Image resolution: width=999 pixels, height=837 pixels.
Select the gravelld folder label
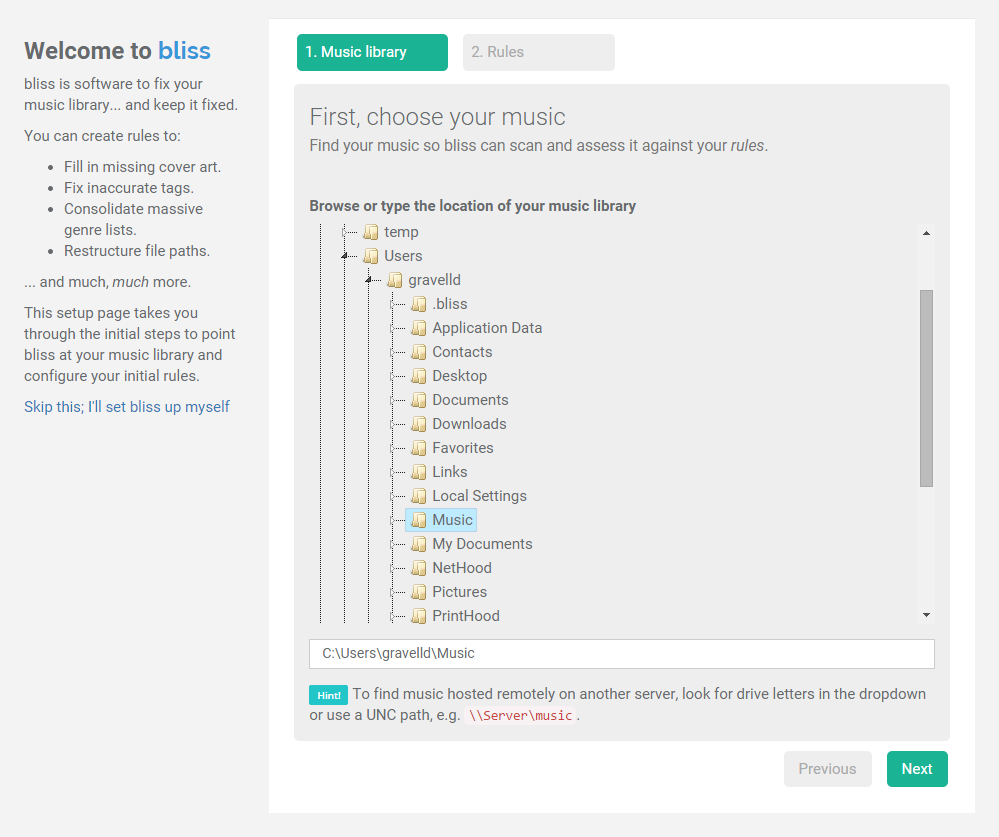pyautogui.click(x=435, y=280)
